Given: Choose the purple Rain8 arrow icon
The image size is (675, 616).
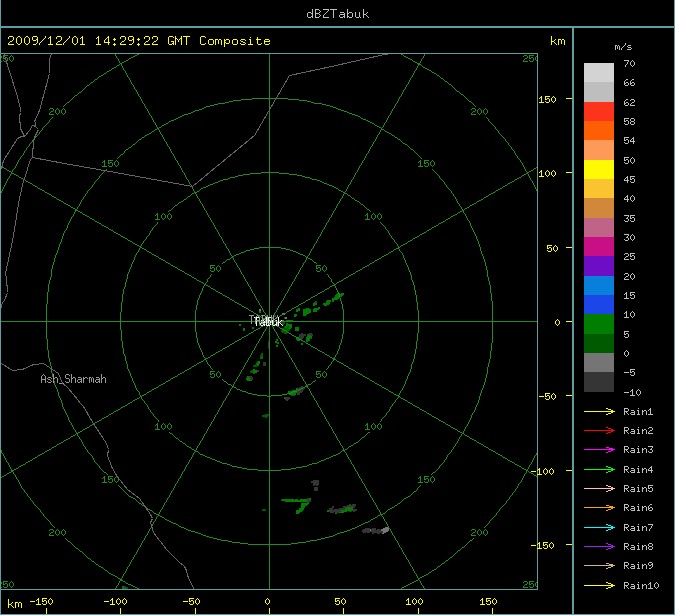Looking at the screenshot, I should click(599, 546).
